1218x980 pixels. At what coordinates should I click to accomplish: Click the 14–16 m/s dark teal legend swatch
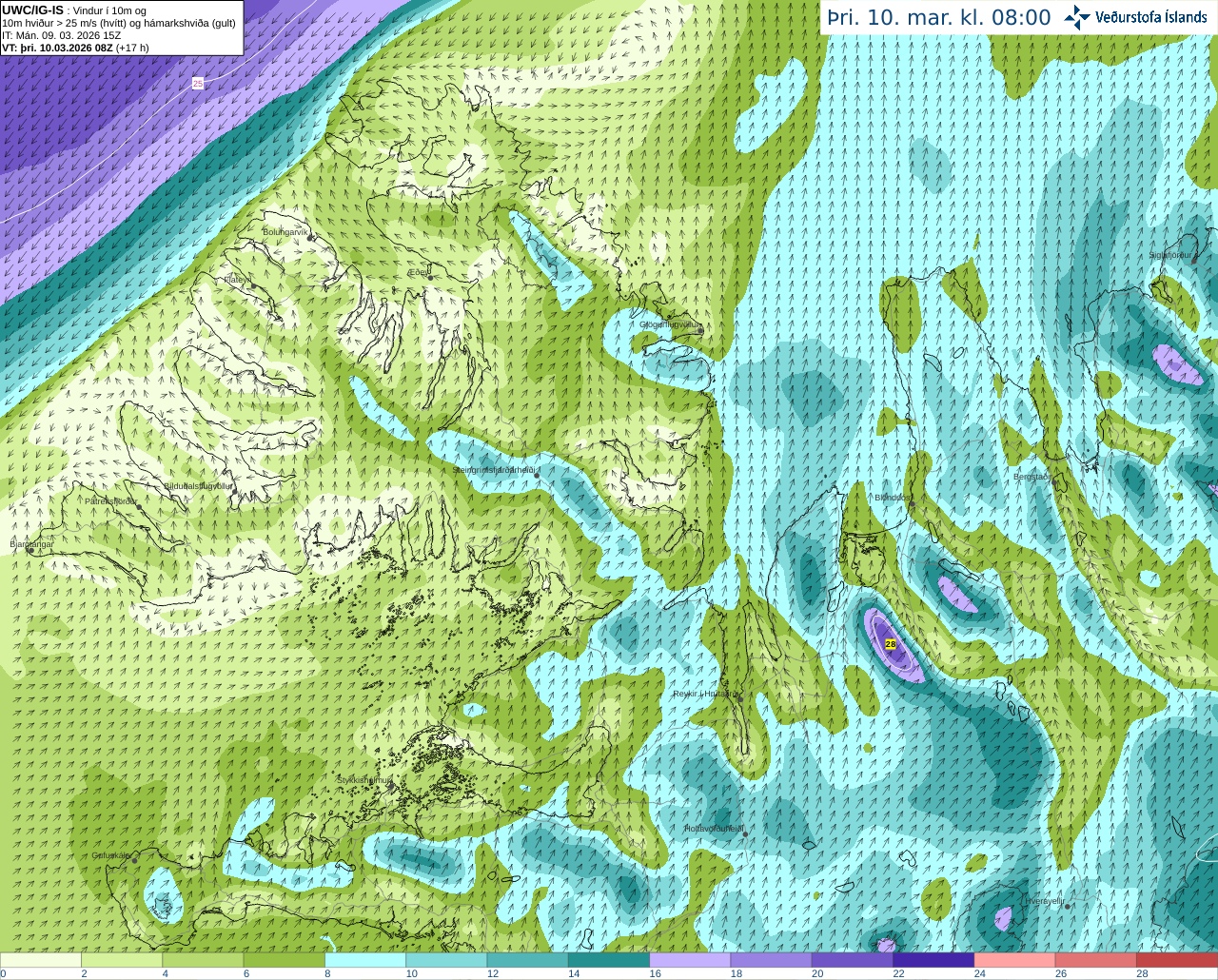coord(609,960)
